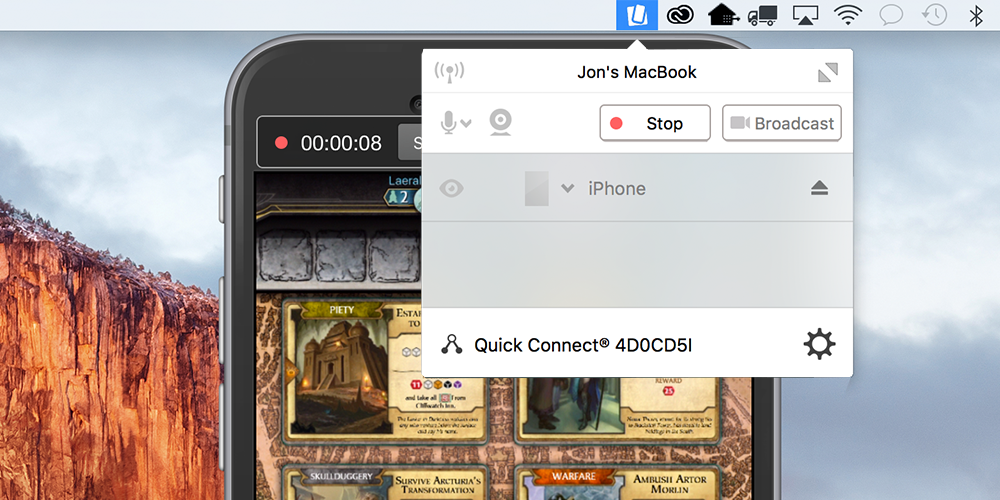Screen dimensions: 1000x500
Task: Expand the iPhone device options chevron
Action: 568,188
